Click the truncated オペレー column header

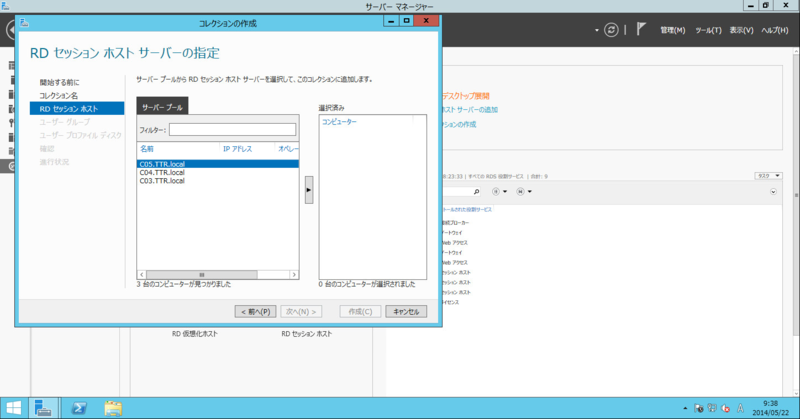pyautogui.click(x=287, y=149)
